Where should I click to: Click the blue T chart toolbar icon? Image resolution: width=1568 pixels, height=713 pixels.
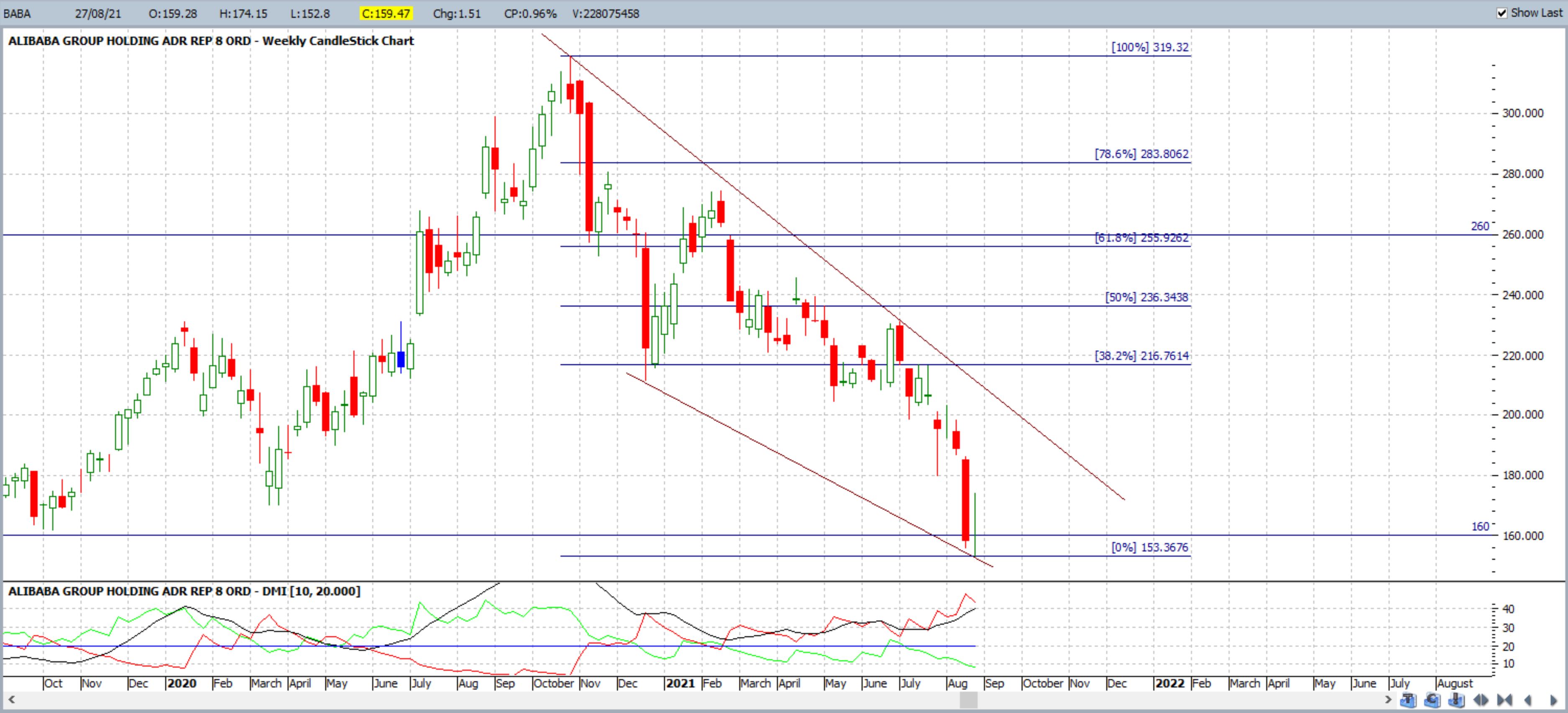(x=1409, y=700)
